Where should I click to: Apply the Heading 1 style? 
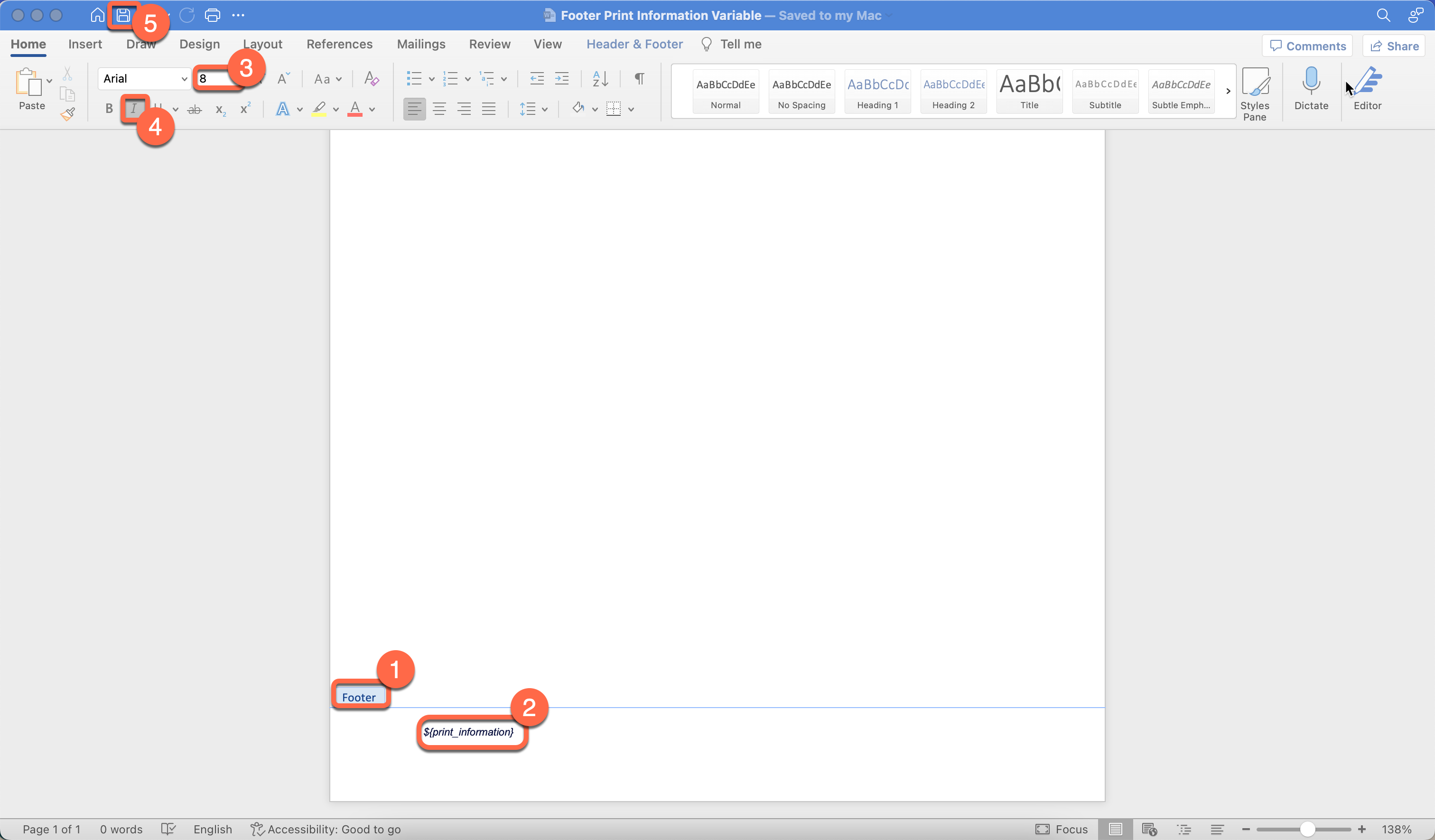pyautogui.click(x=877, y=91)
